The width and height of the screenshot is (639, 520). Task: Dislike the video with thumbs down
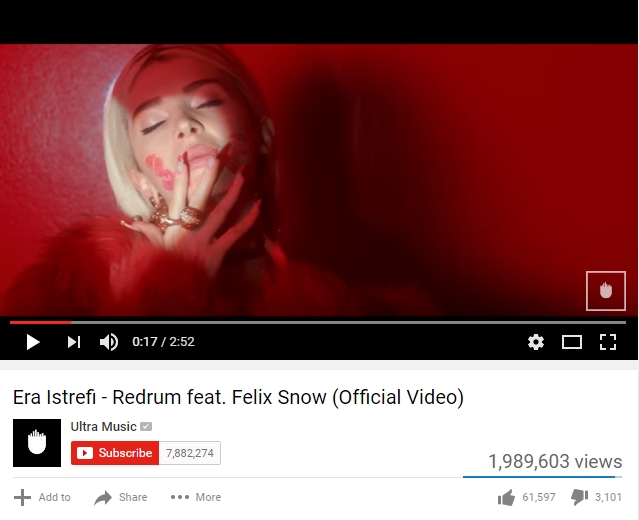tap(596, 497)
